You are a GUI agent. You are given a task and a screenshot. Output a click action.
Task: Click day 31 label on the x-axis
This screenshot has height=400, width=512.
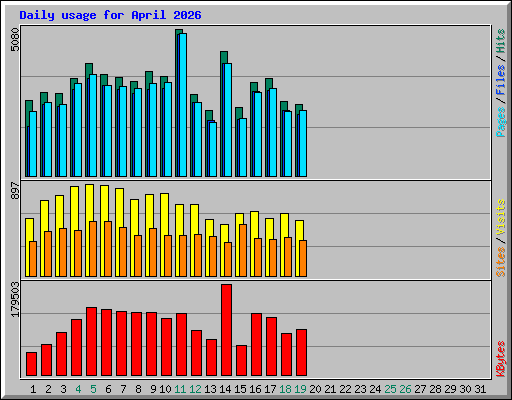pos(480,389)
